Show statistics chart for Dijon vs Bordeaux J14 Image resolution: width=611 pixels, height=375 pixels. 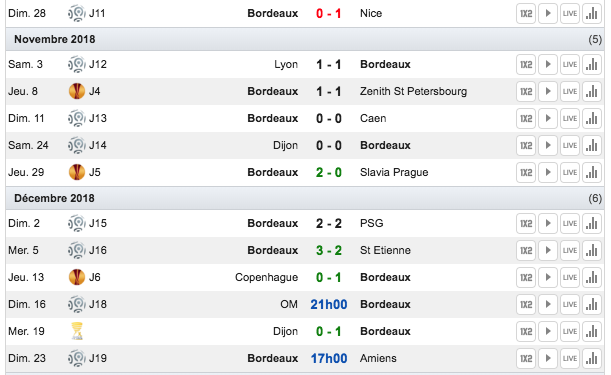pos(592,145)
